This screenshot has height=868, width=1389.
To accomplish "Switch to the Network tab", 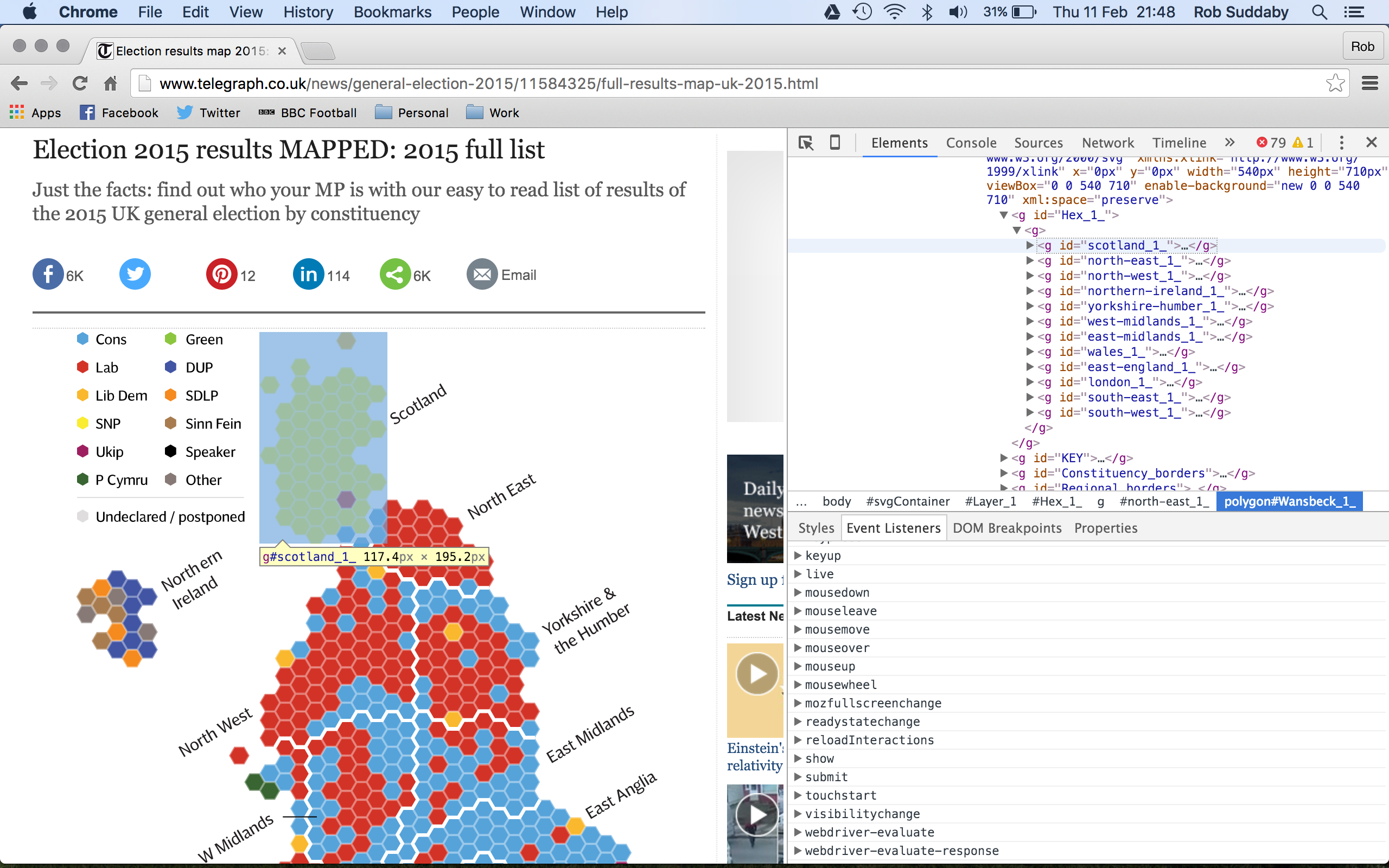I will [1108, 142].
